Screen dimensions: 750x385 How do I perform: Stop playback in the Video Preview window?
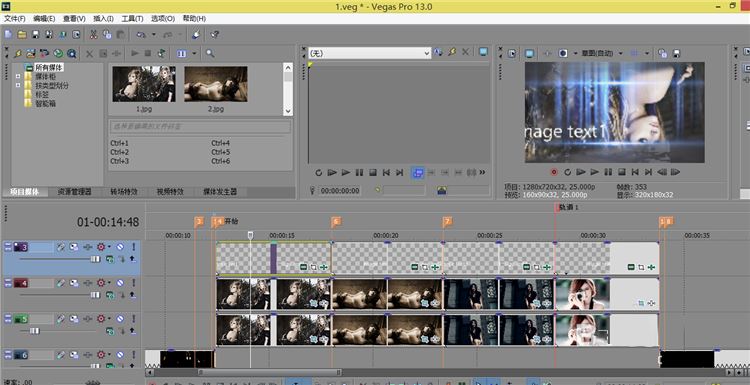click(x=621, y=172)
